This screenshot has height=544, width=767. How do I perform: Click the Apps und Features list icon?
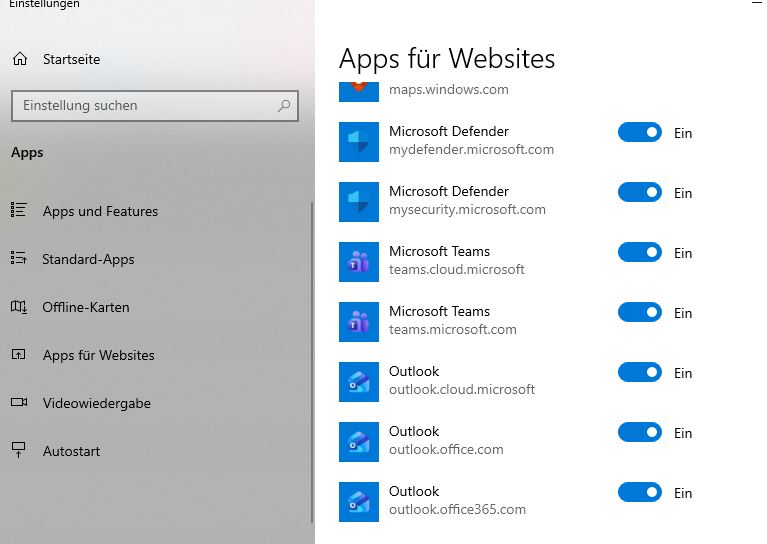coord(19,210)
